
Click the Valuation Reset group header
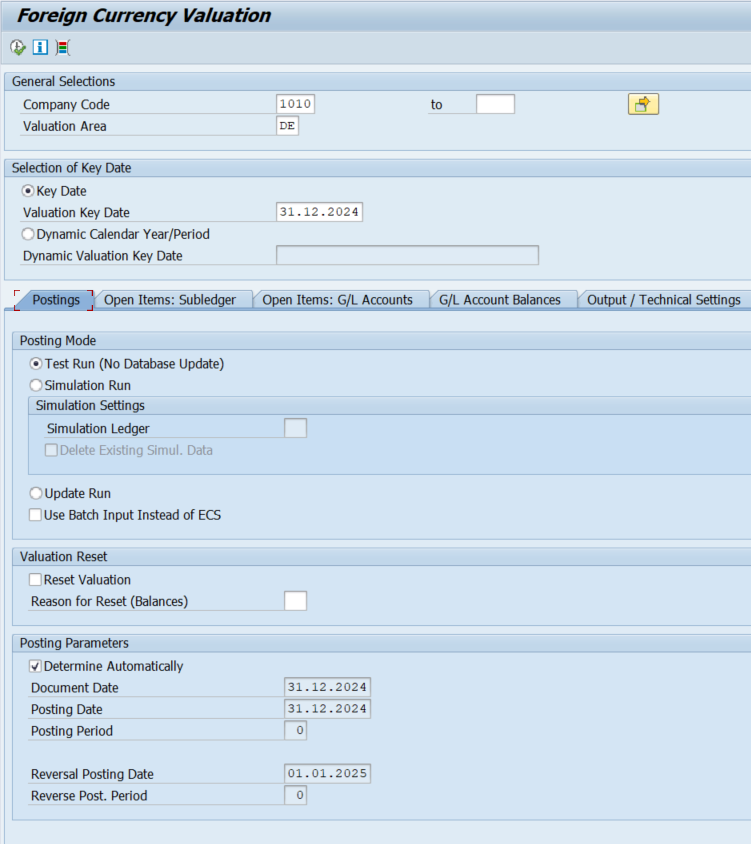coord(64,557)
